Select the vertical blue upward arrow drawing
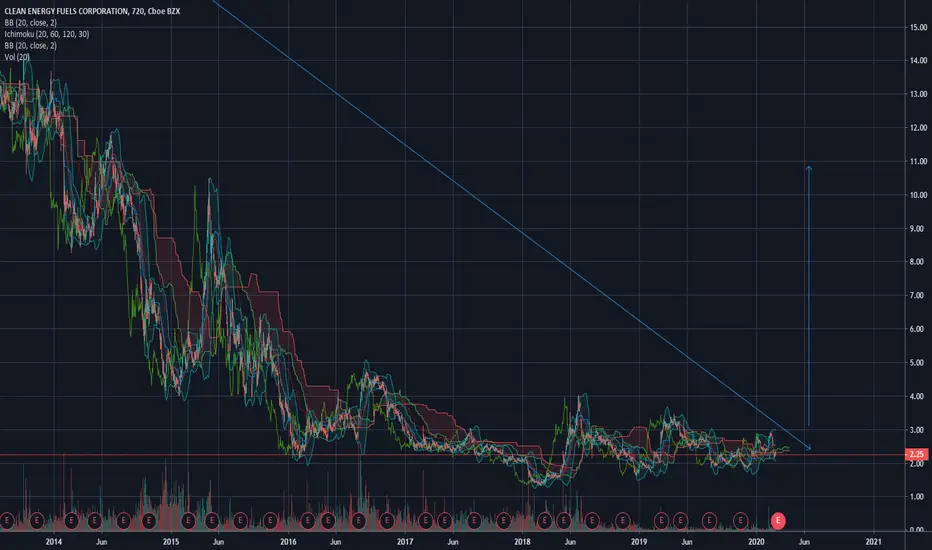The image size is (932, 550). coord(808,296)
